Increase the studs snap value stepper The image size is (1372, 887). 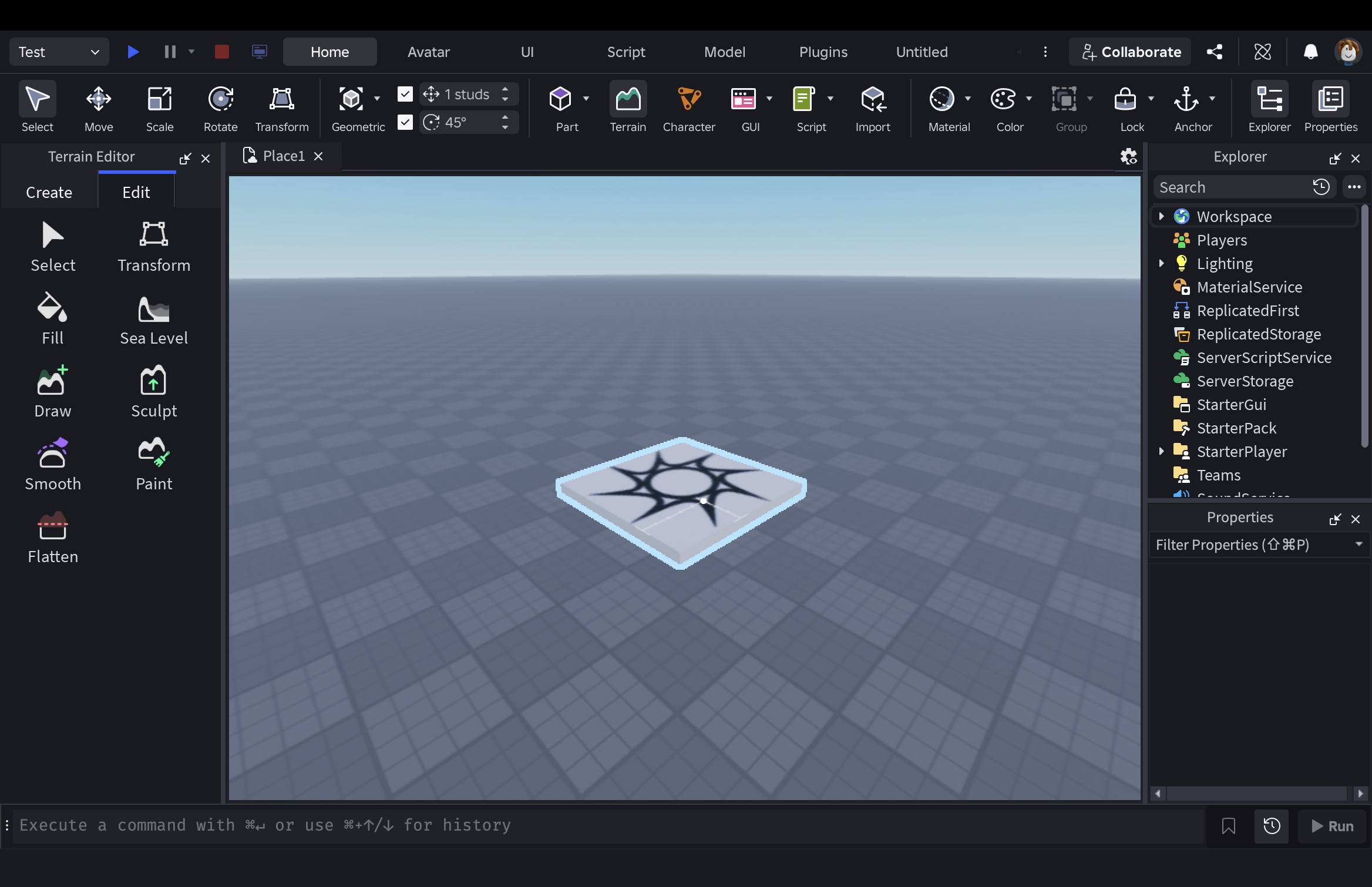click(505, 89)
